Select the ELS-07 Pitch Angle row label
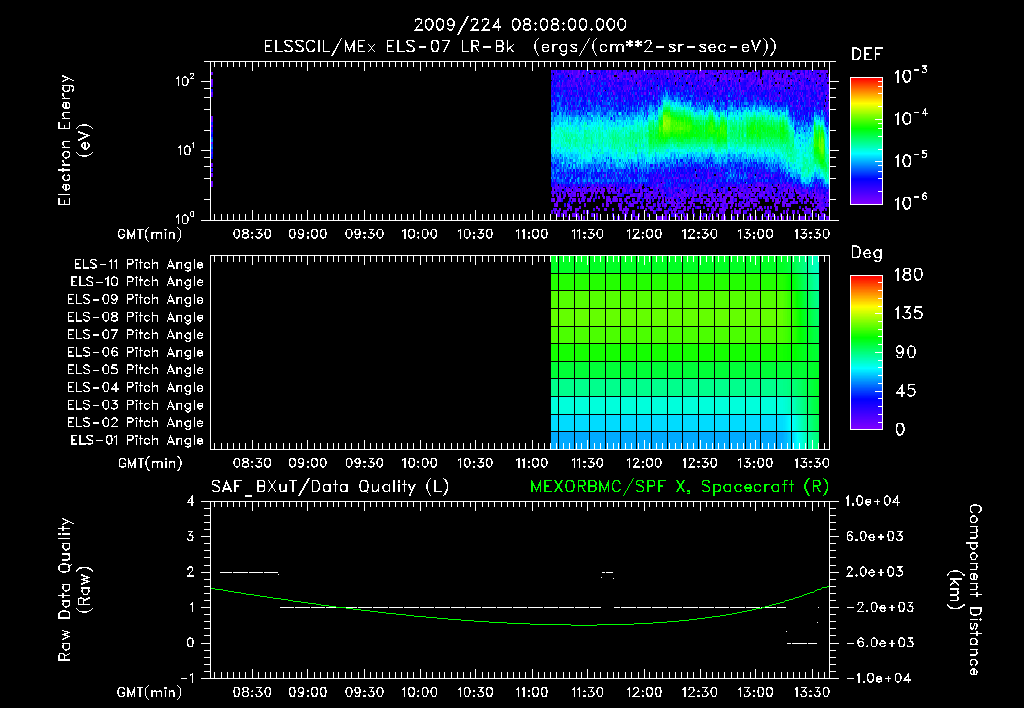Viewport: 1024px width, 708px height. point(135,335)
